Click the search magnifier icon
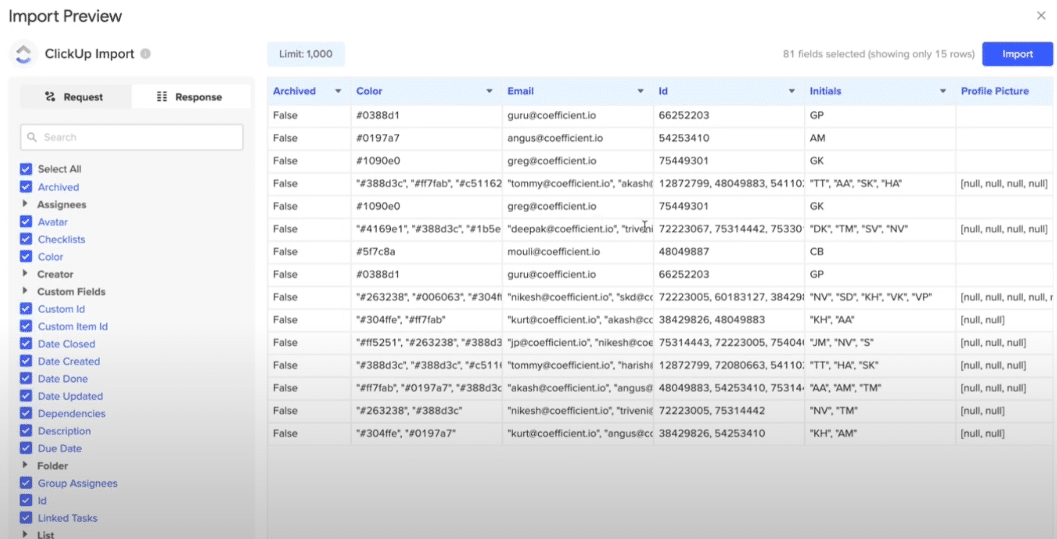 (x=32, y=137)
